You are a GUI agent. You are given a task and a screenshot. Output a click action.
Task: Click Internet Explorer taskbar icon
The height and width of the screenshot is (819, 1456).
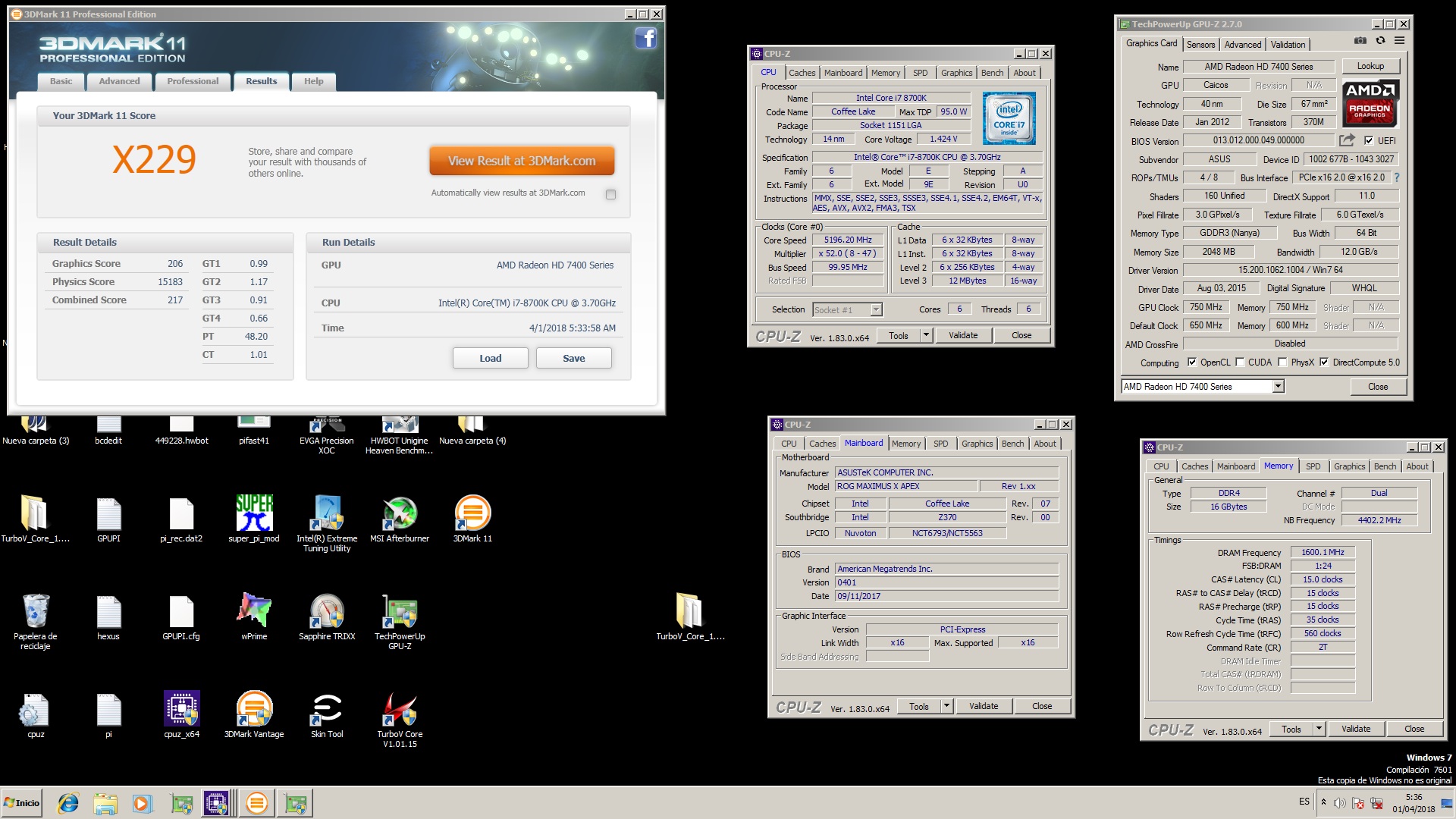68,803
